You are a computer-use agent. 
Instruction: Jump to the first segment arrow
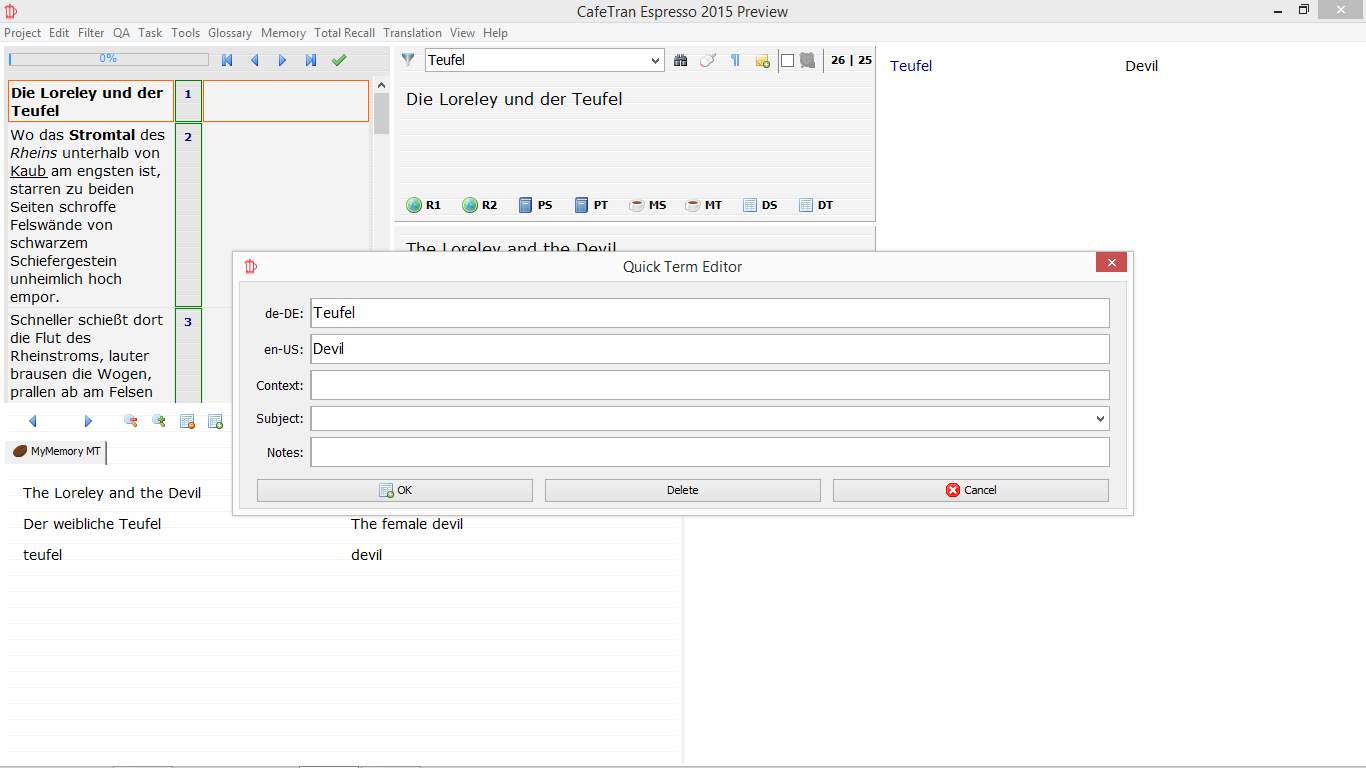(x=227, y=60)
